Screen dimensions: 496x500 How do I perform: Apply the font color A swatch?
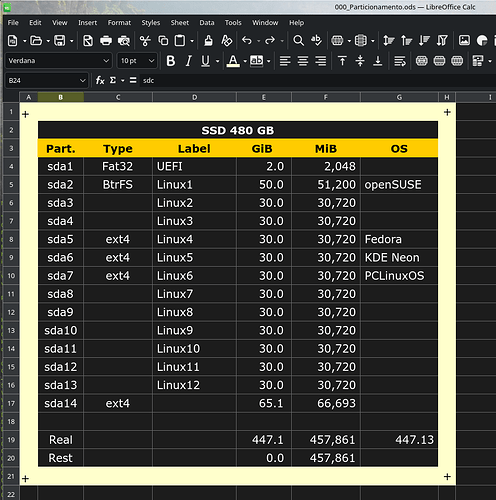(x=233, y=61)
